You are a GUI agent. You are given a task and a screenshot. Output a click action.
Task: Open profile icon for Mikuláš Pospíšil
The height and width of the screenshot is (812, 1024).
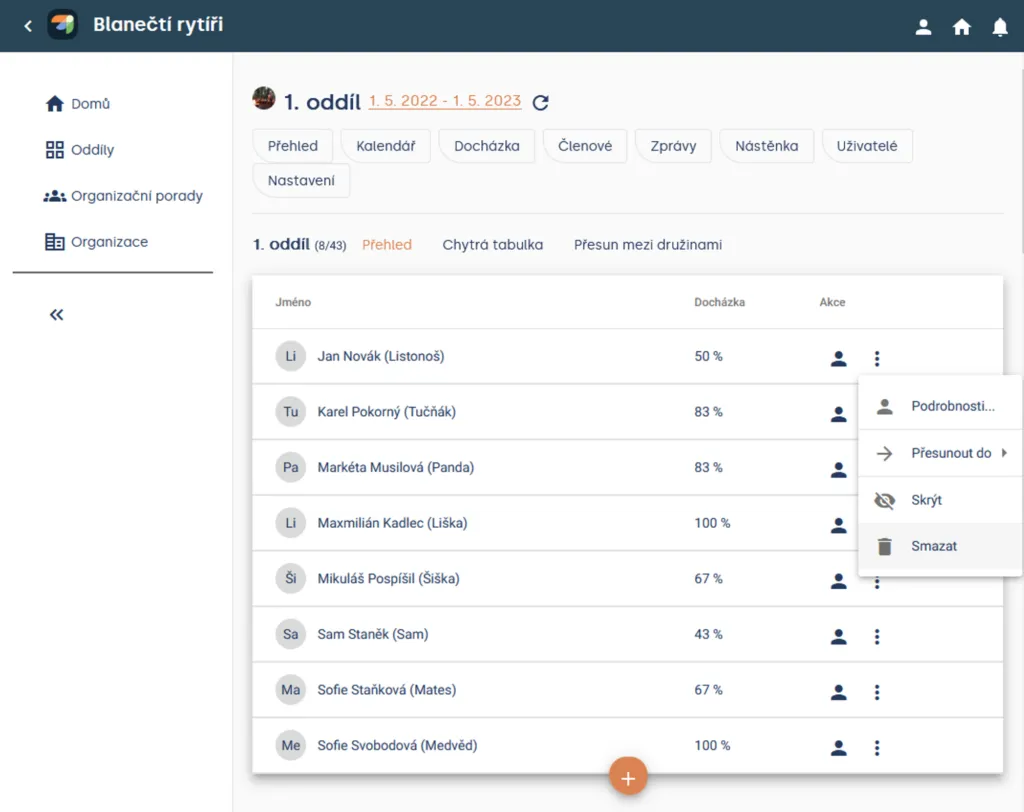839,580
